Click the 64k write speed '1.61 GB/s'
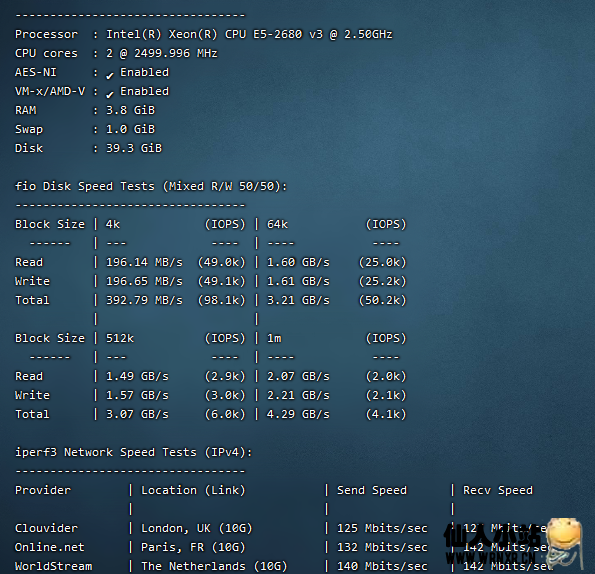 pos(298,281)
